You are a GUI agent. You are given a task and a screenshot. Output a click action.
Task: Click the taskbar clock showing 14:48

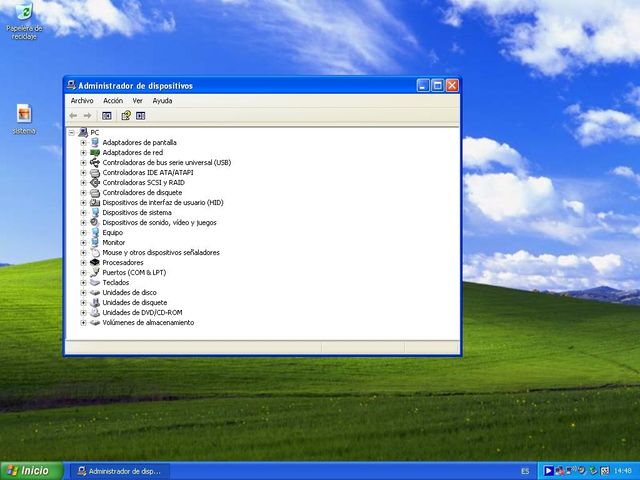pyautogui.click(x=622, y=471)
